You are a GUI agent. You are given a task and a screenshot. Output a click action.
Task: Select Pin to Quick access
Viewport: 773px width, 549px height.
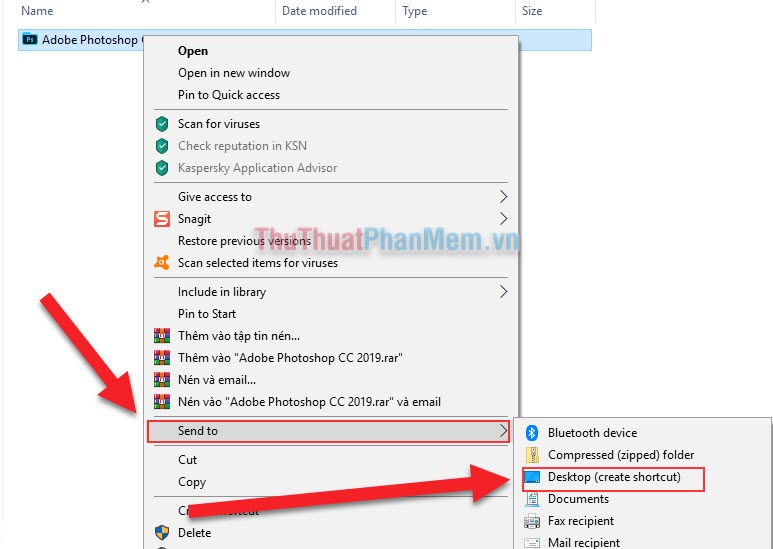pyautogui.click(x=229, y=95)
